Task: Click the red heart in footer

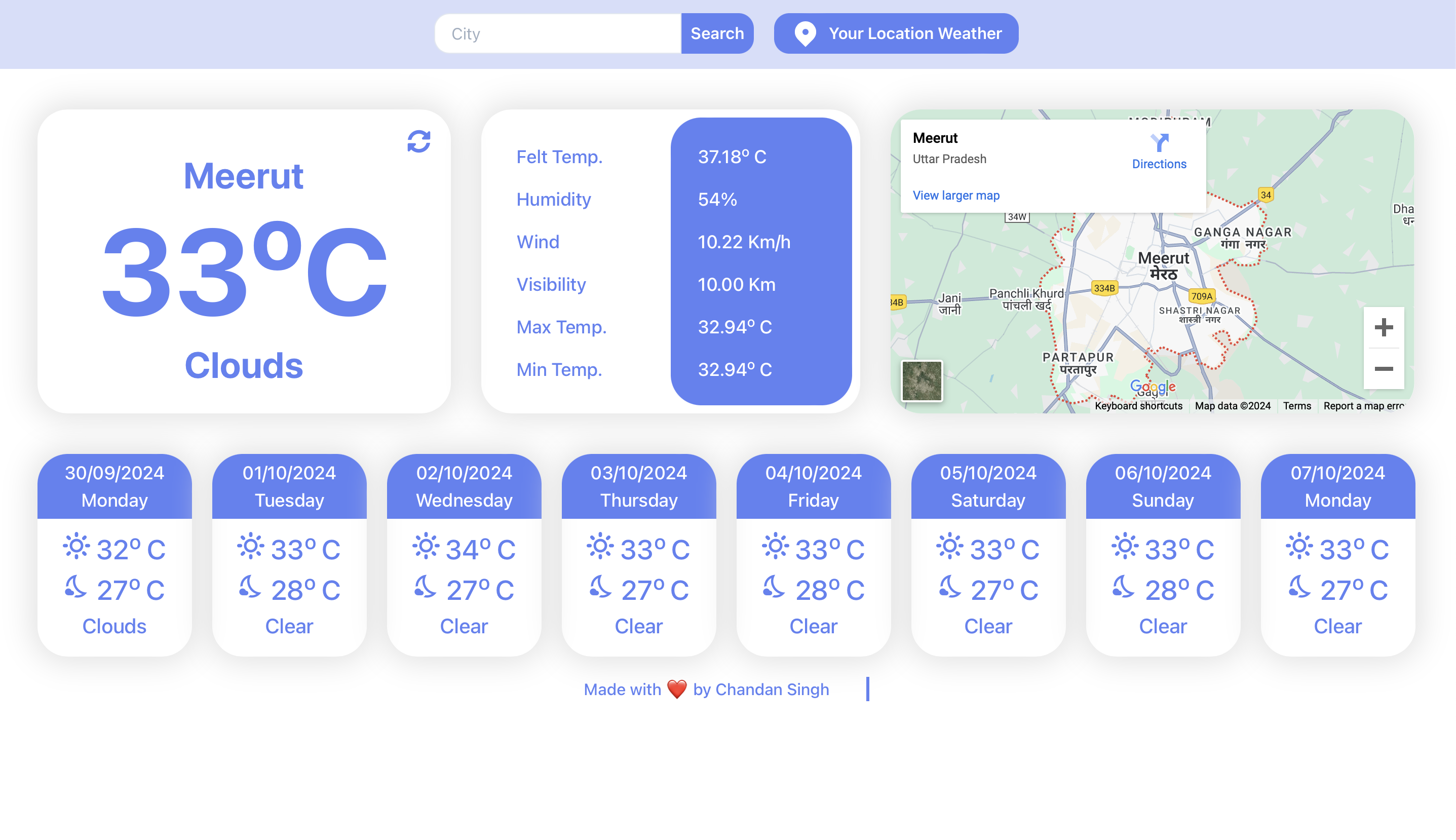Action: 677,689
